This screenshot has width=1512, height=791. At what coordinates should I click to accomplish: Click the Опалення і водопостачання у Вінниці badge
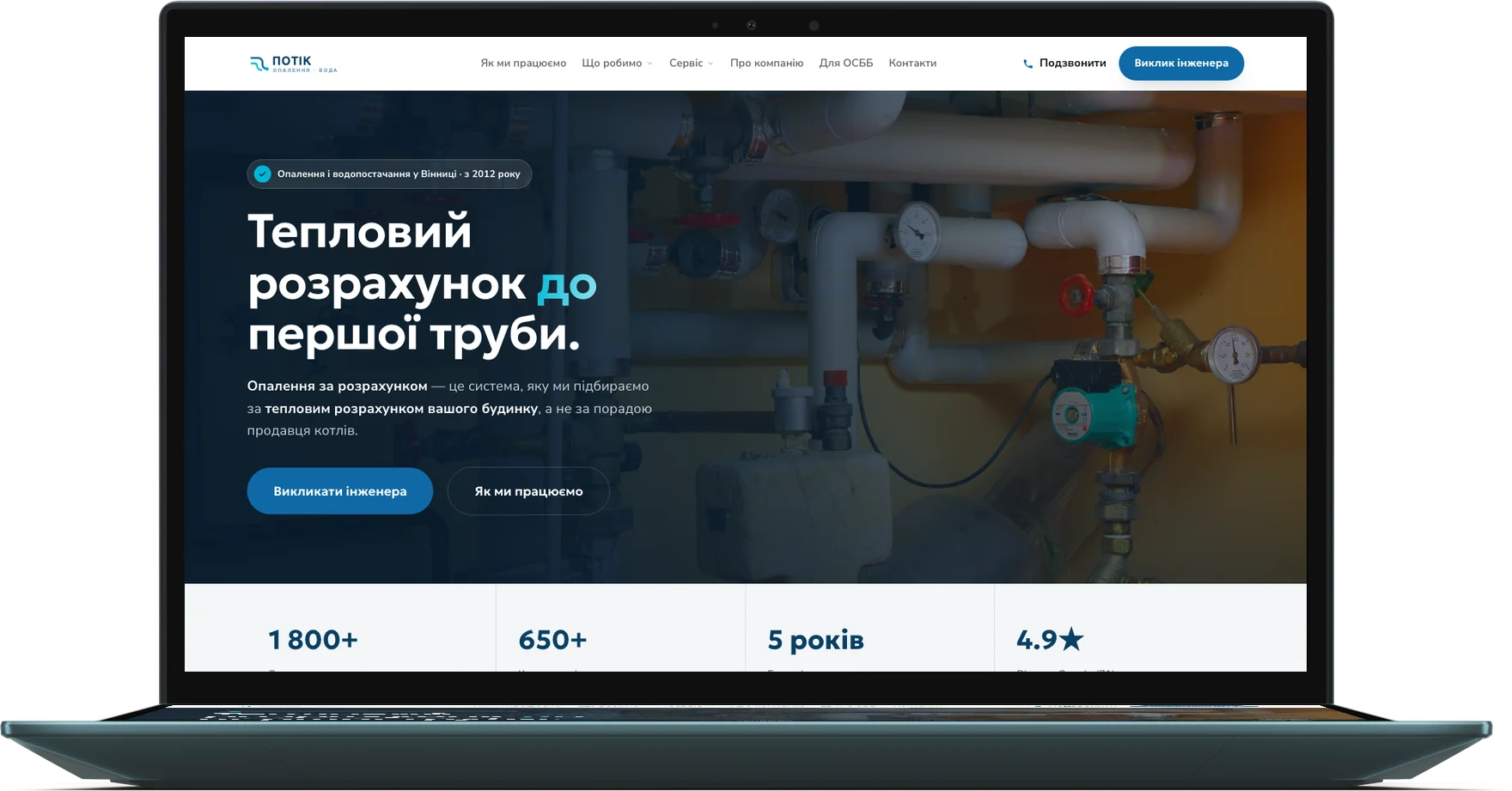[x=389, y=173]
